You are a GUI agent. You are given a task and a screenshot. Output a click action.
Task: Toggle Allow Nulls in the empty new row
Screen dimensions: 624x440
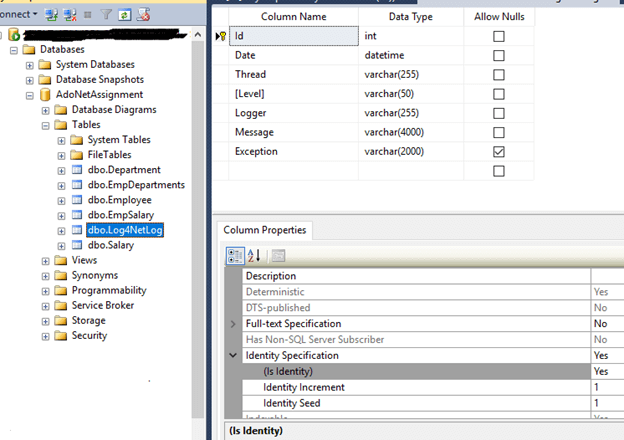pos(499,171)
